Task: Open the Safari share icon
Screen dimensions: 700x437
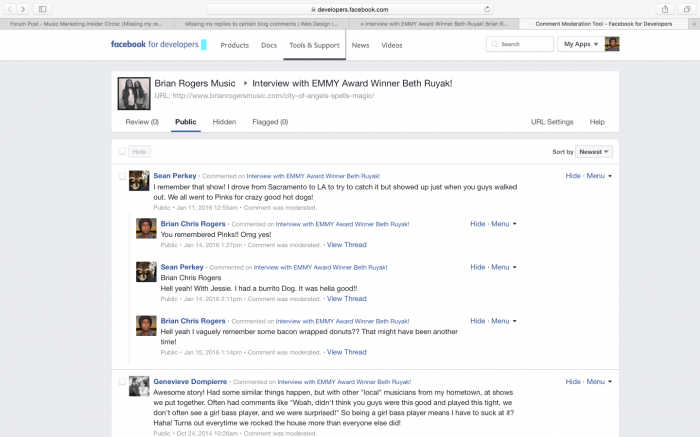Action: pos(665,9)
